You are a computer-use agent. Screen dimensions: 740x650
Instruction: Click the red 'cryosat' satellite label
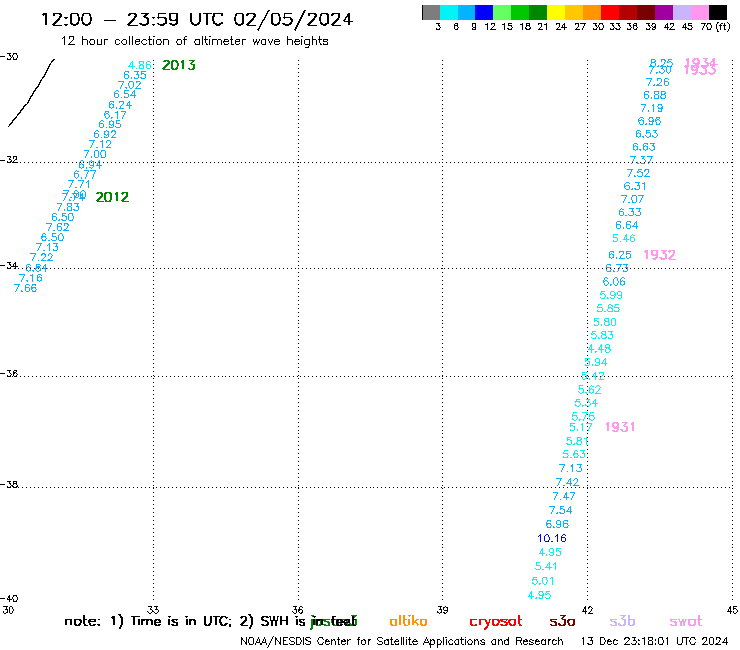[x=496, y=622]
